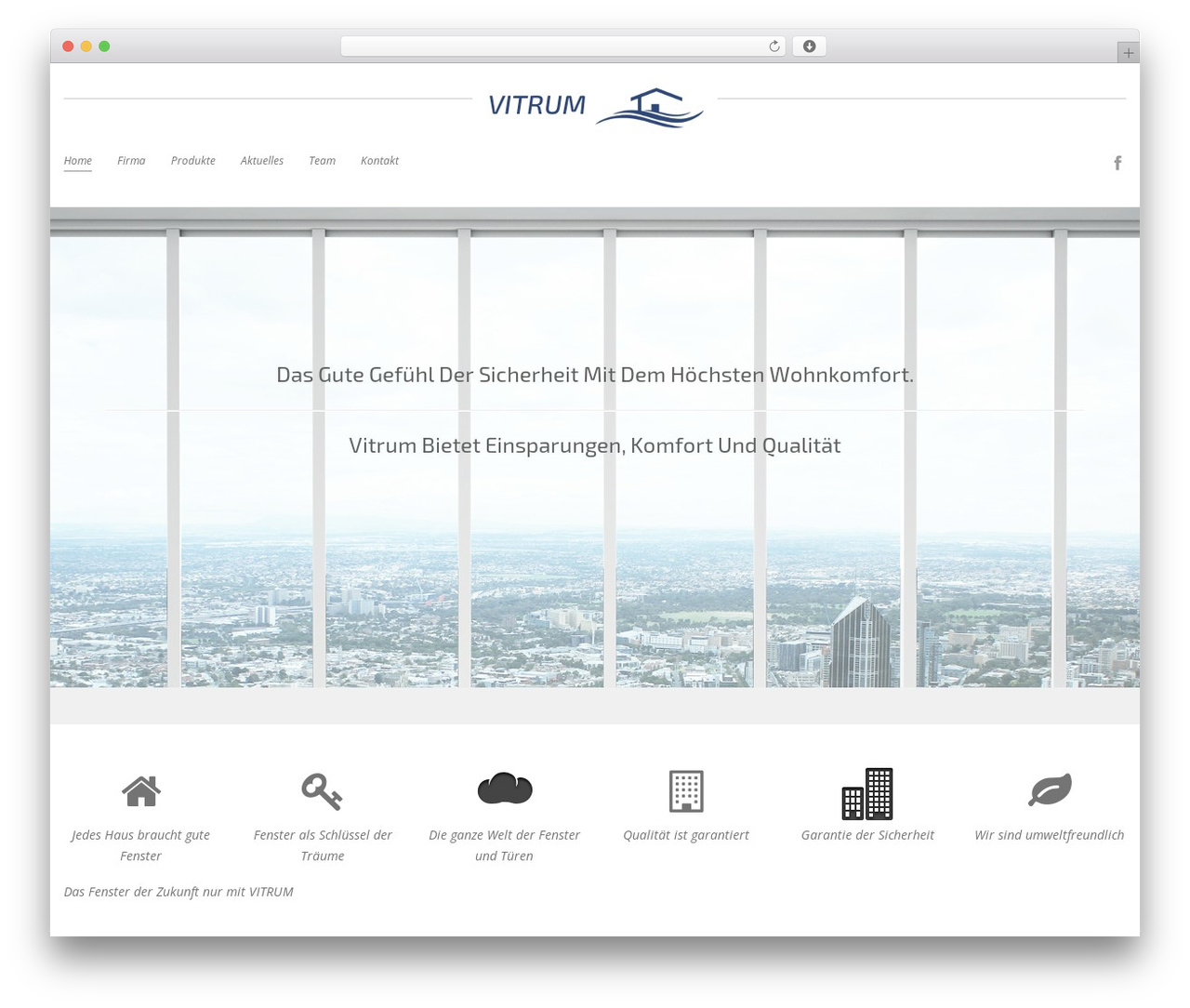Click the Facebook icon in the header
Image resolution: width=1190 pixels, height=1008 pixels.
pyautogui.click(x=1117, y=163)
